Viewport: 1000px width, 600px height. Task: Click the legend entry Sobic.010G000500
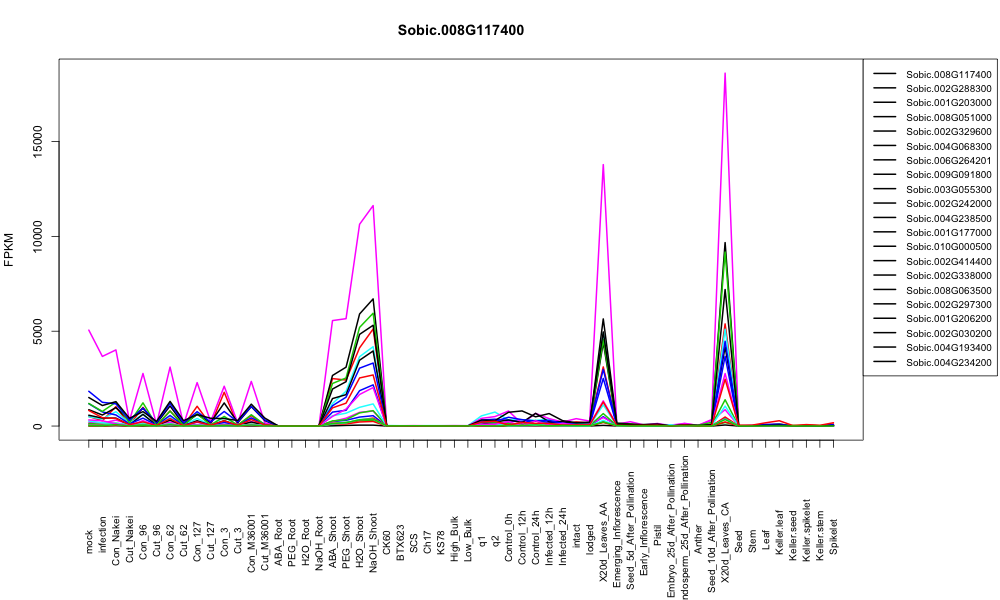(x=933, y=247)
